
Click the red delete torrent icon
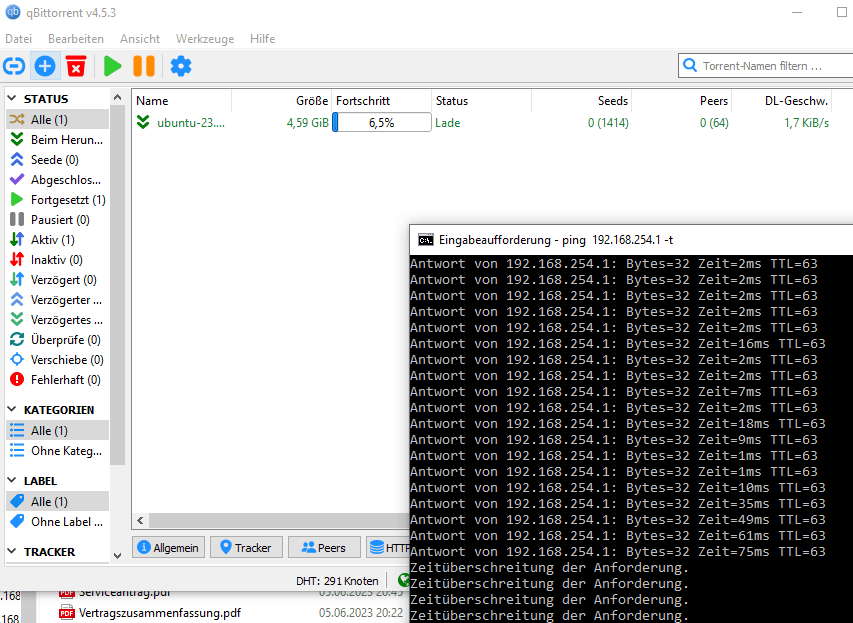[x=76, y=66]
